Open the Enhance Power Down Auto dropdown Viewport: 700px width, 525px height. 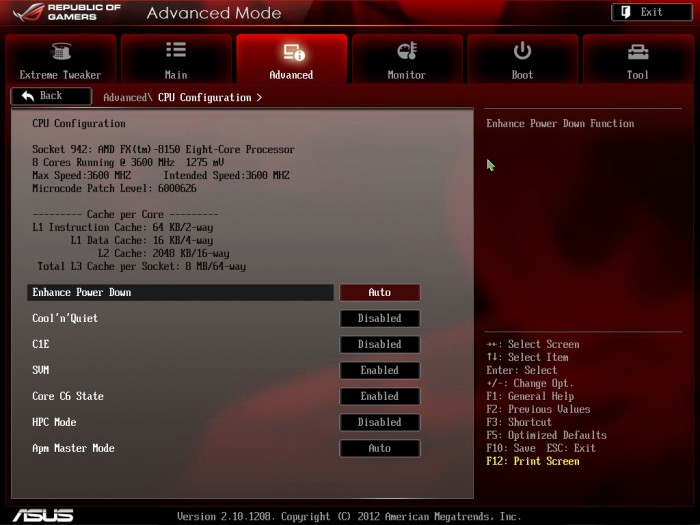point(379,292)
